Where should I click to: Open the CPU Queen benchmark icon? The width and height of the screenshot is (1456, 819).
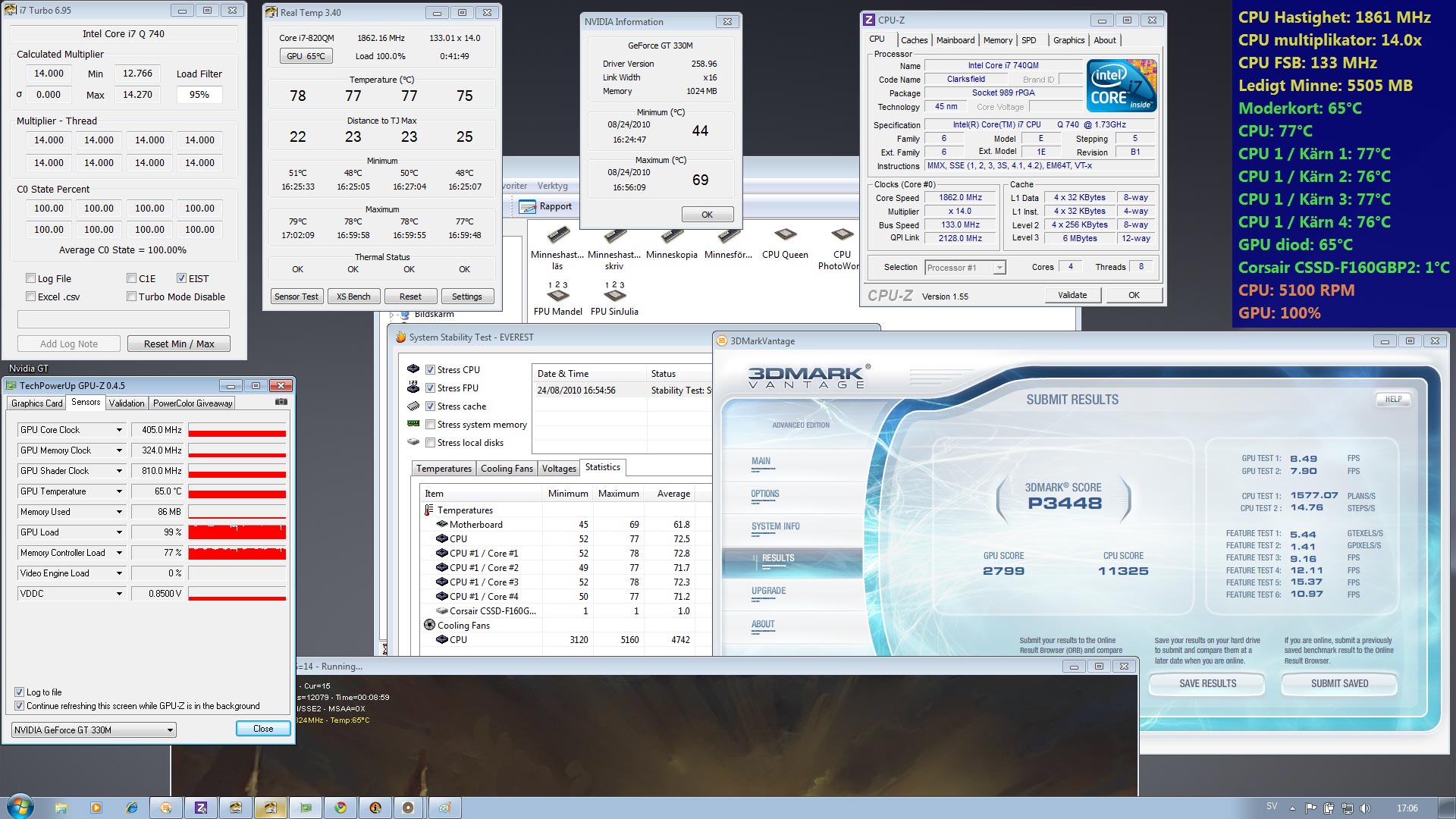[785, 243]
